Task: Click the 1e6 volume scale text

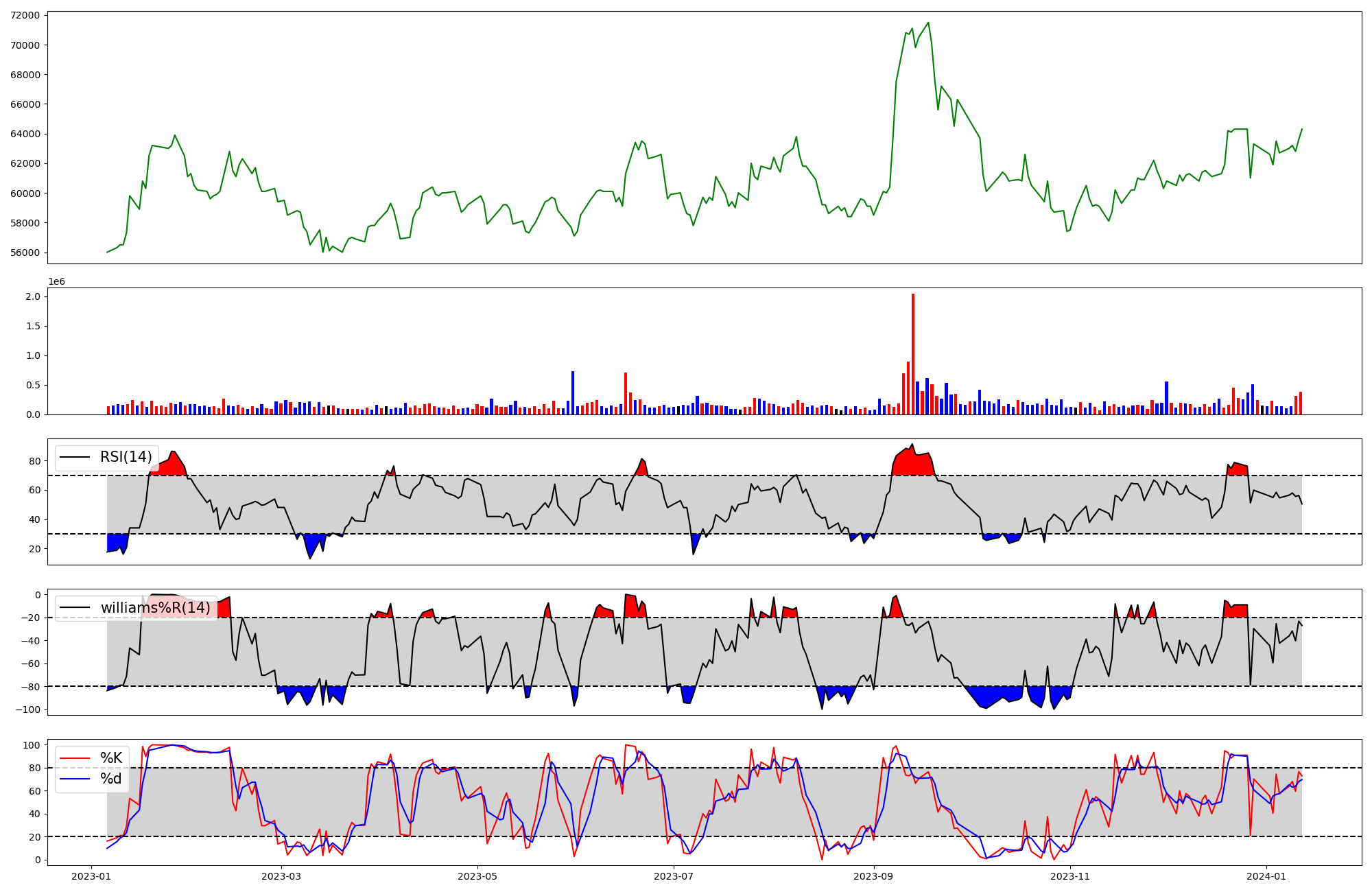Action: (x=56, y=281)
